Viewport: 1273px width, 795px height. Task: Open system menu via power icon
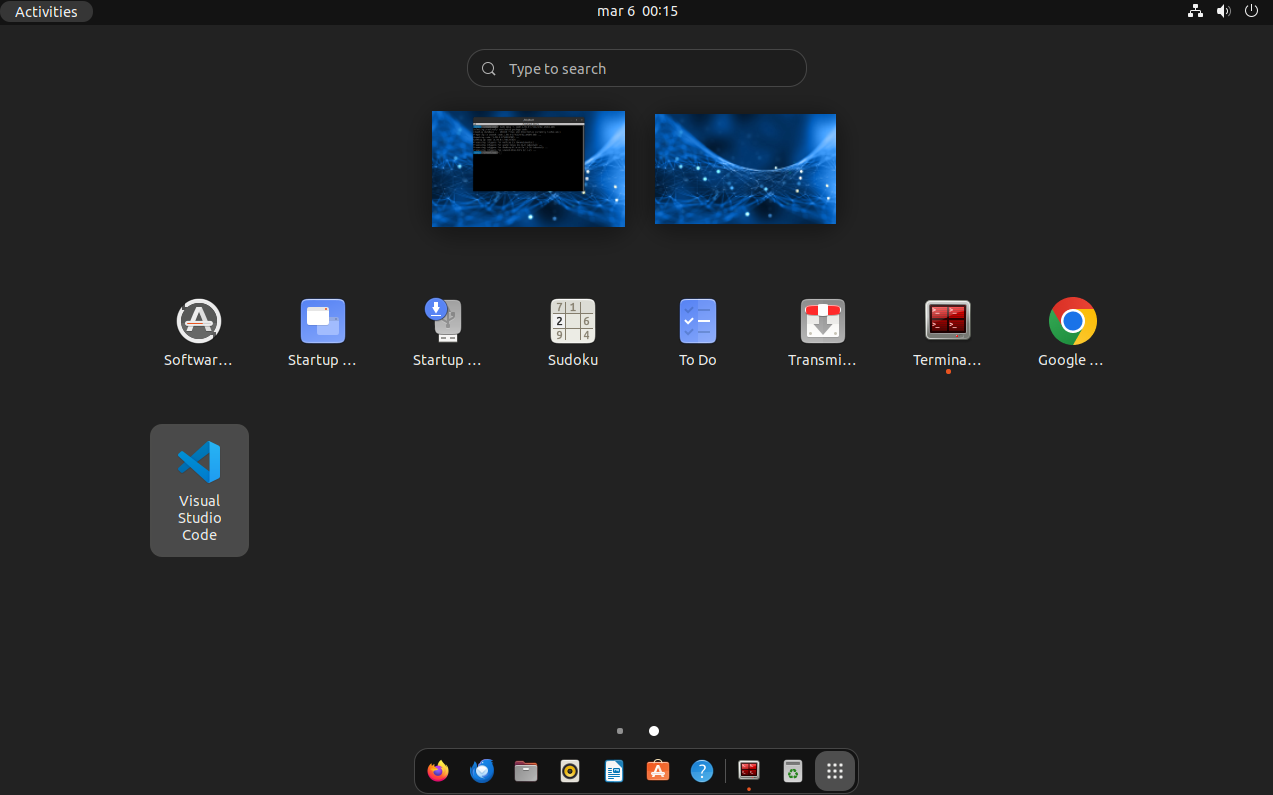[1251, 11]
